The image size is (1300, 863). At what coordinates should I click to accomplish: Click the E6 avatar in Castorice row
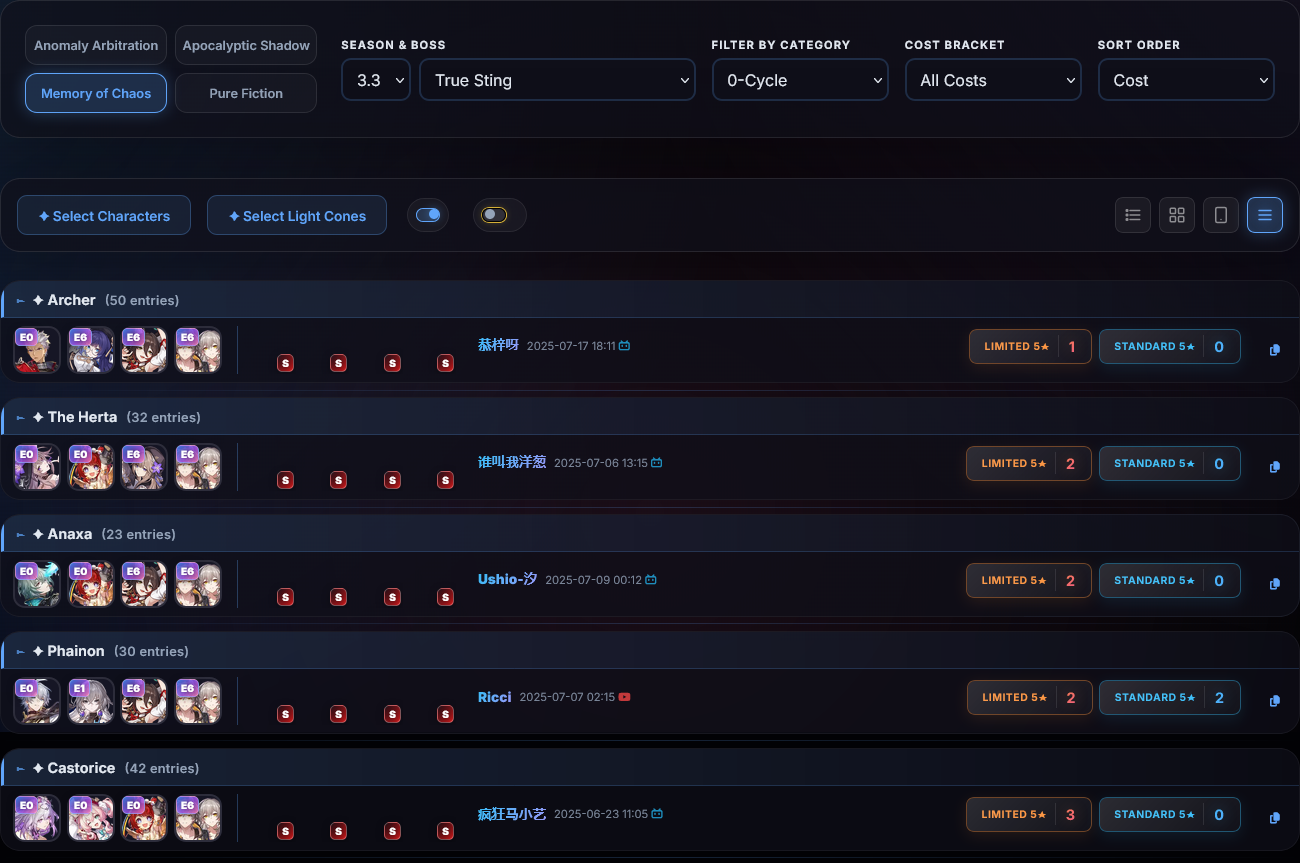(x=199, y=818)
